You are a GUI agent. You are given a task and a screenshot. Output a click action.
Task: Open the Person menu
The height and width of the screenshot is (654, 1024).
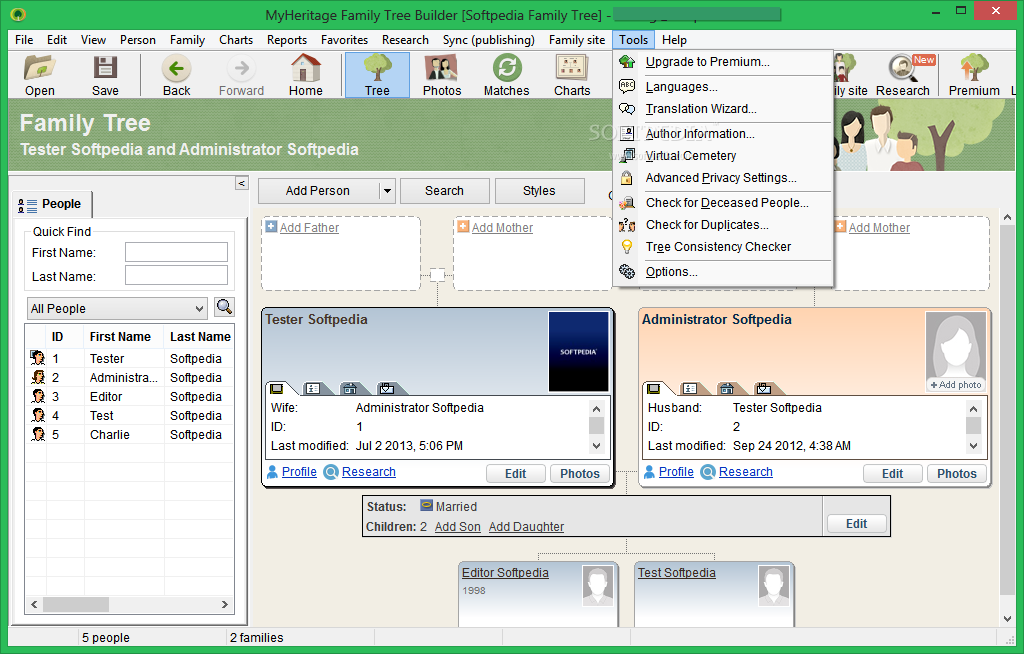click(x=138, y=40)
